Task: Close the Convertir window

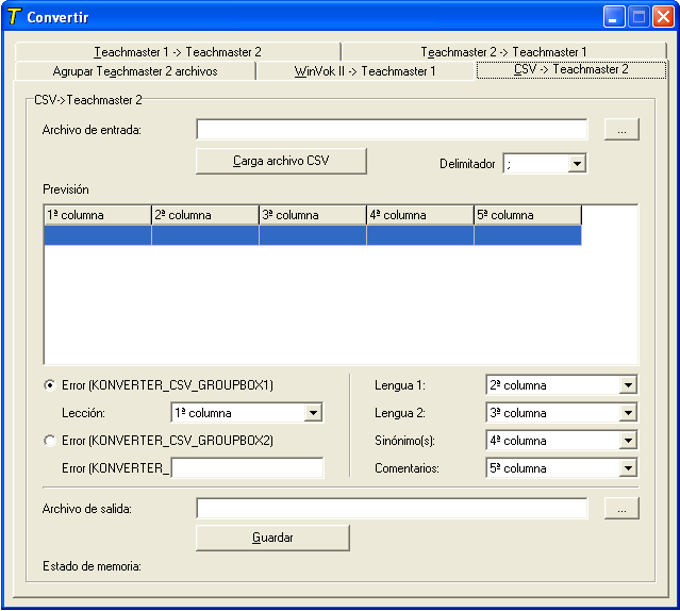Action: [664, 17]
